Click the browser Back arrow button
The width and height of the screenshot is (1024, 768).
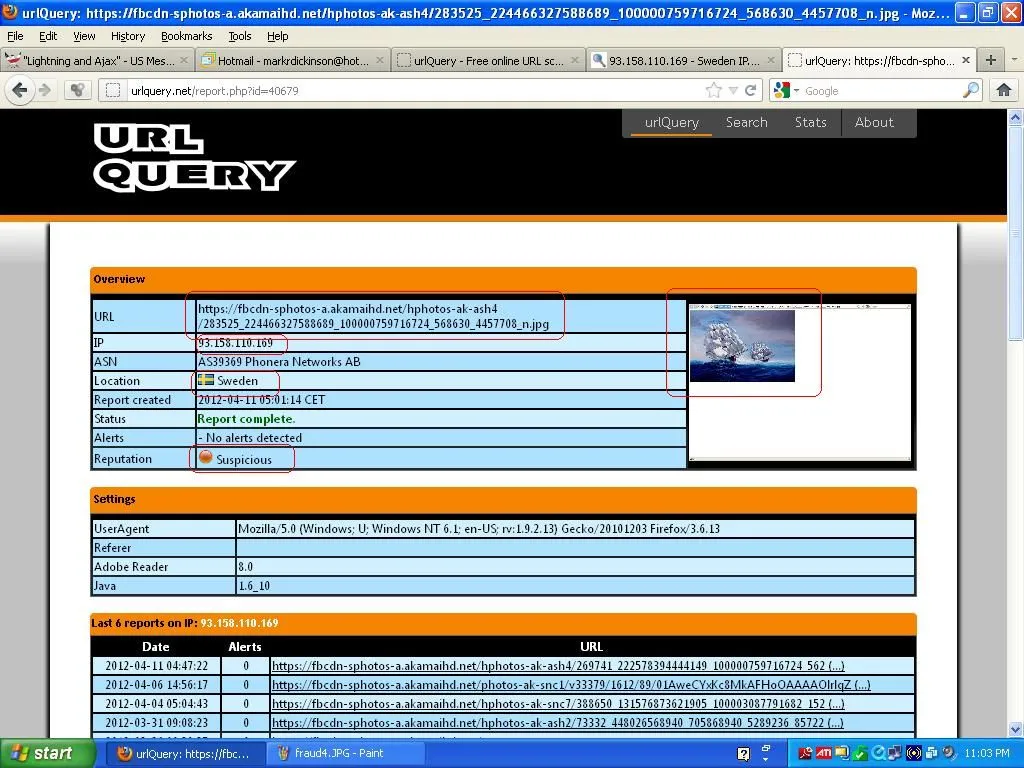click(x=19, y=90)
